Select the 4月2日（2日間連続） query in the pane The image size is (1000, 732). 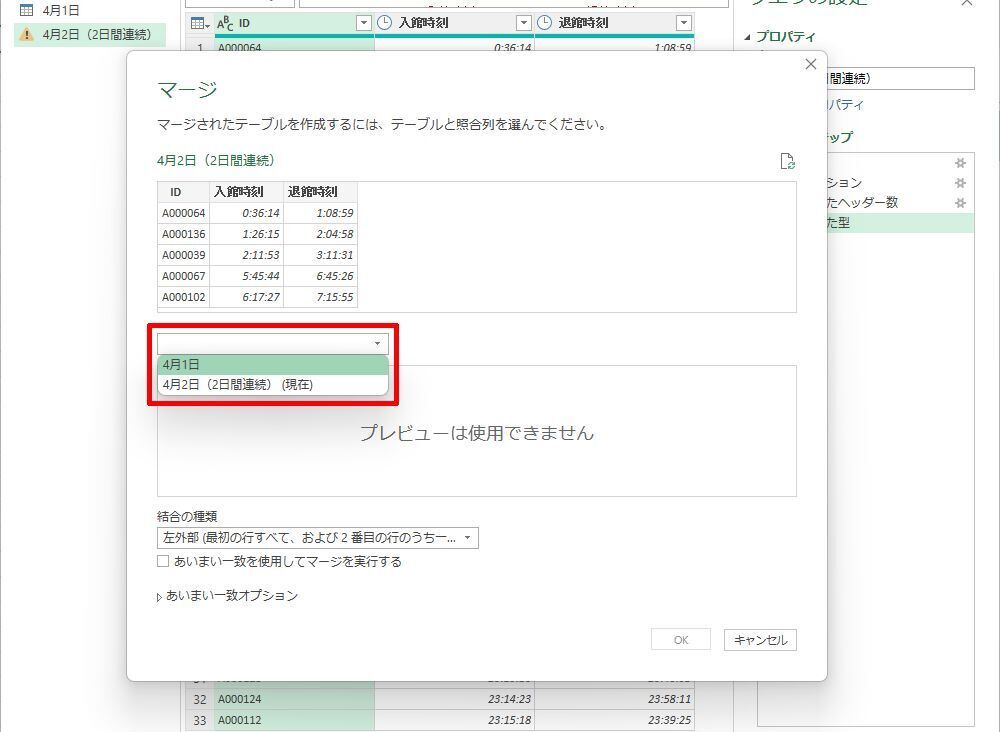point(89,34)
